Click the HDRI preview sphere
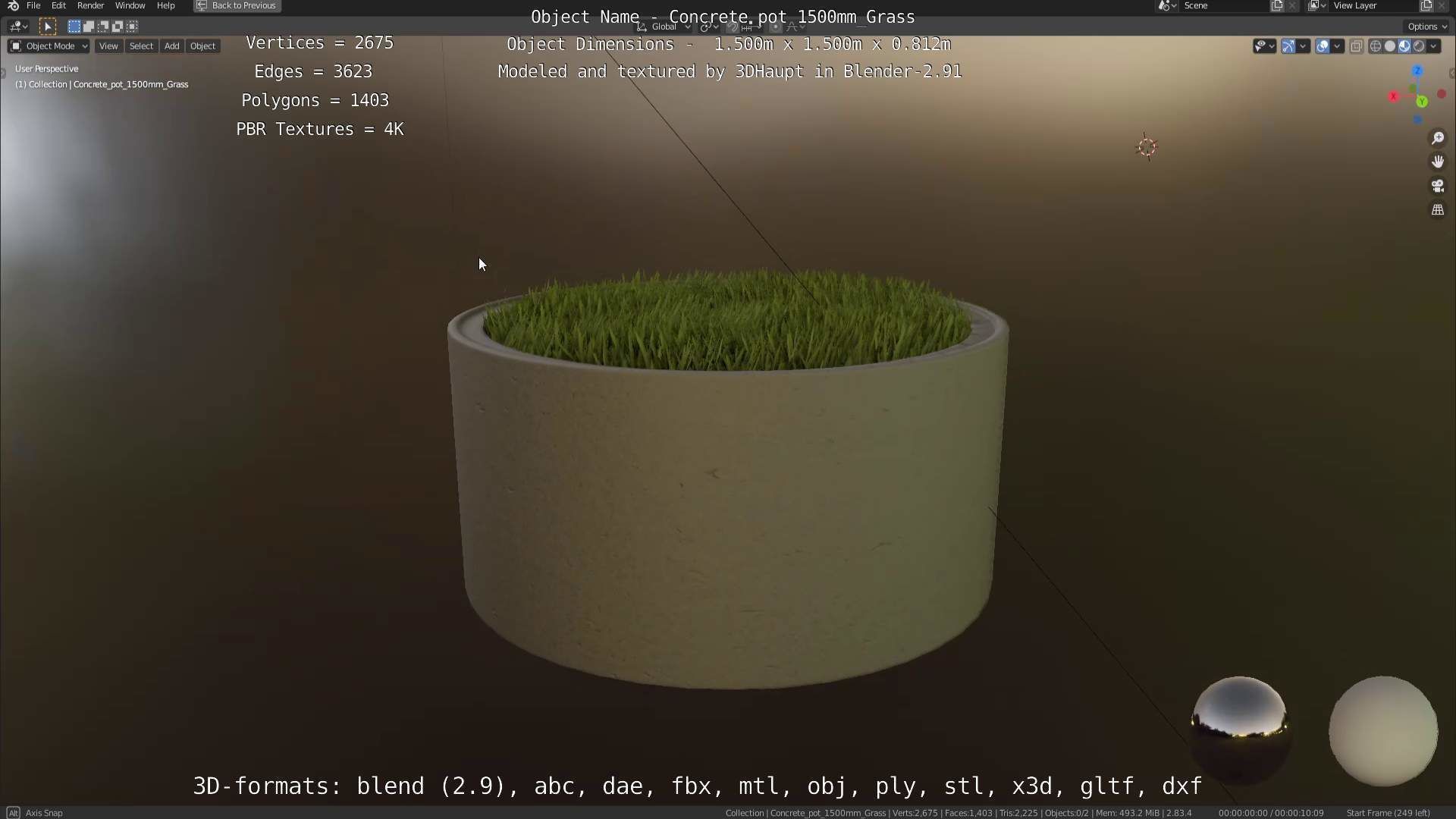Screen dimensions: 1456x819 point(1240,730)
